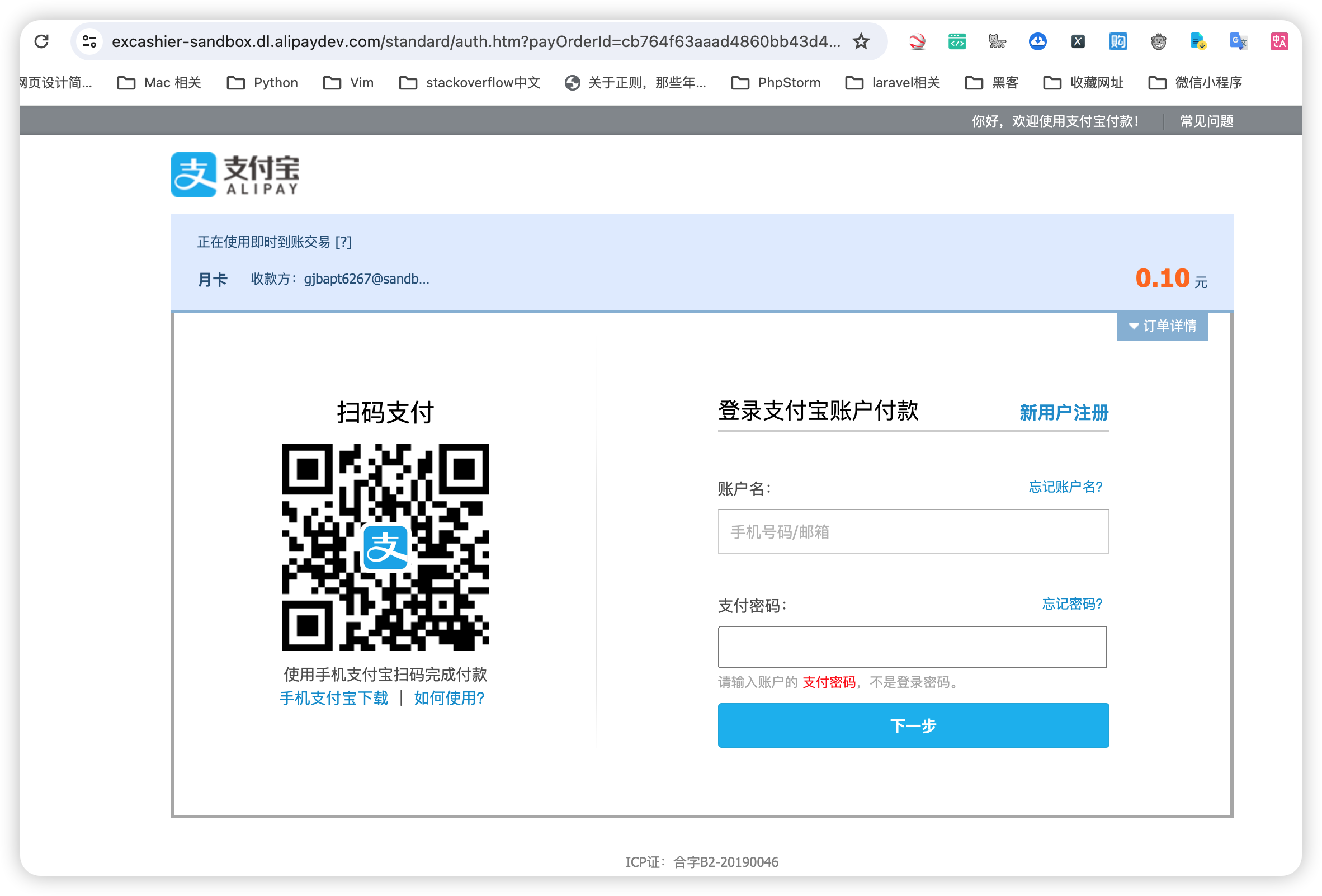The width and height of the screenshot is (1322, 896).
Task: Click the 忘记密码? link
Action: click(1071, 603)
